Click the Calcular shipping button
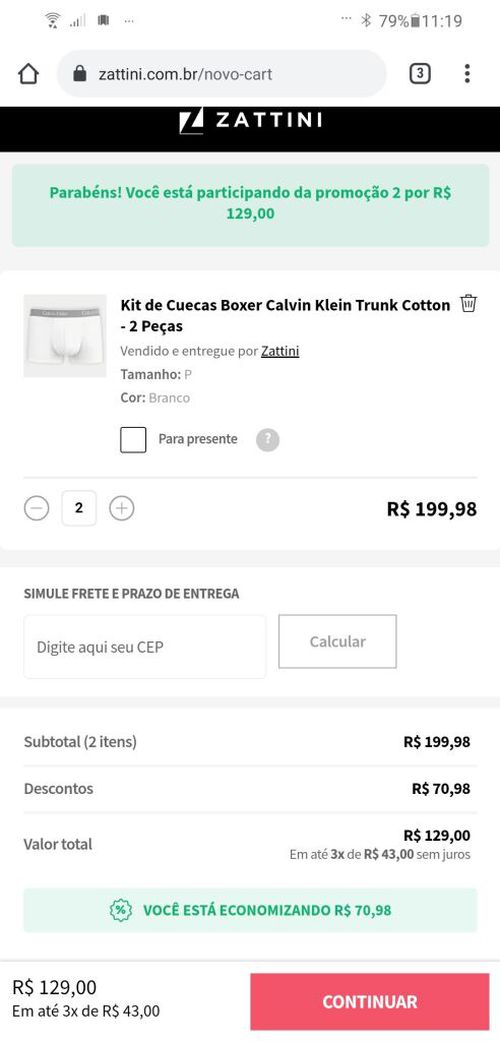500x1041 pixels. coord(337,641)
